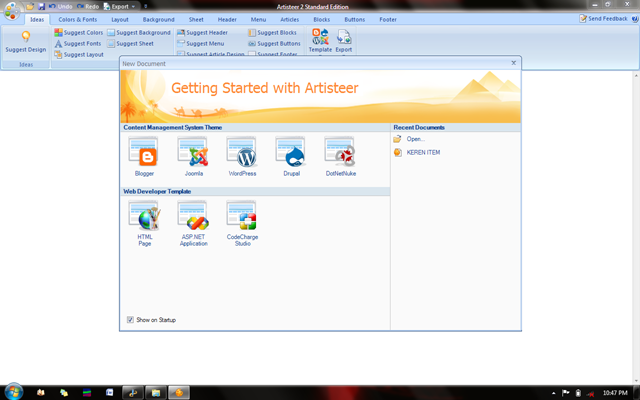Open the Artisteer application orb menu
This screenshot has width=640, height=400.
coord(11,10)
